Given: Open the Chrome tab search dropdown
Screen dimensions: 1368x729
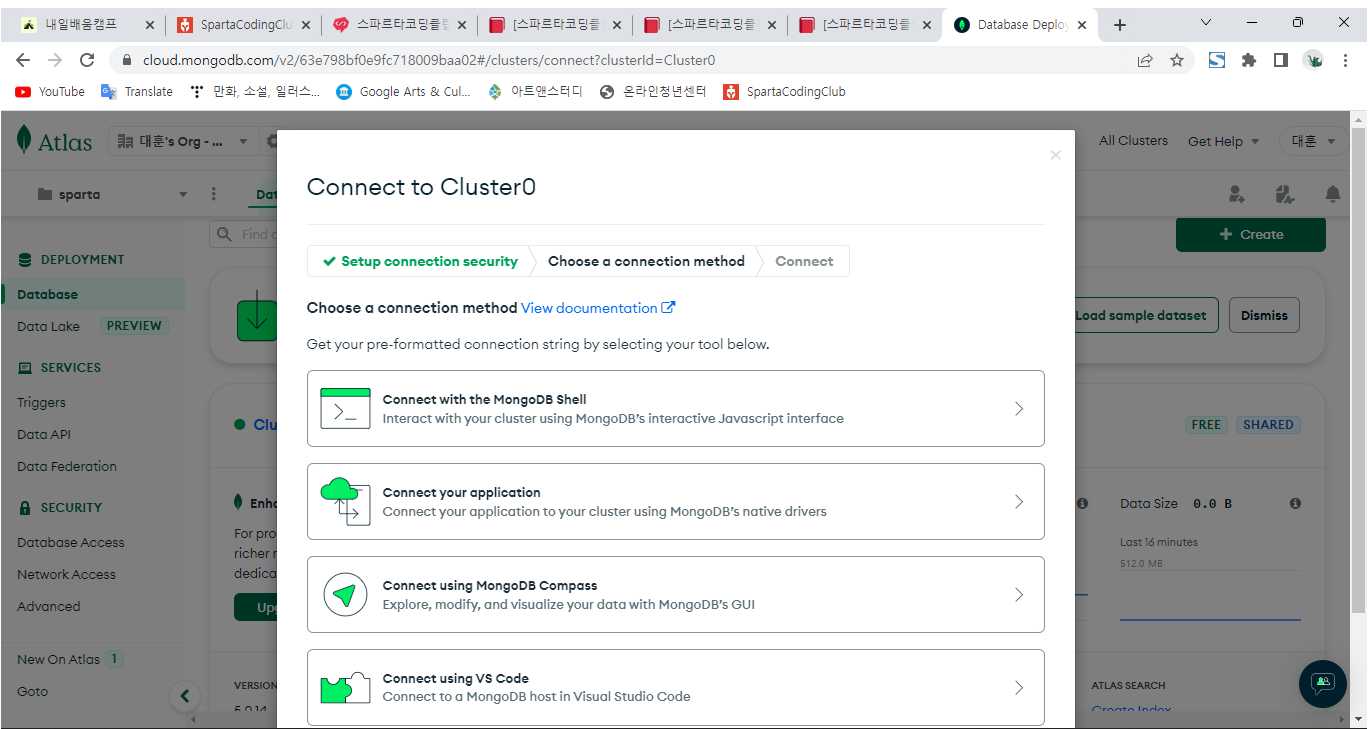Looking at the screenshot, I should [x=1205, y=23].
